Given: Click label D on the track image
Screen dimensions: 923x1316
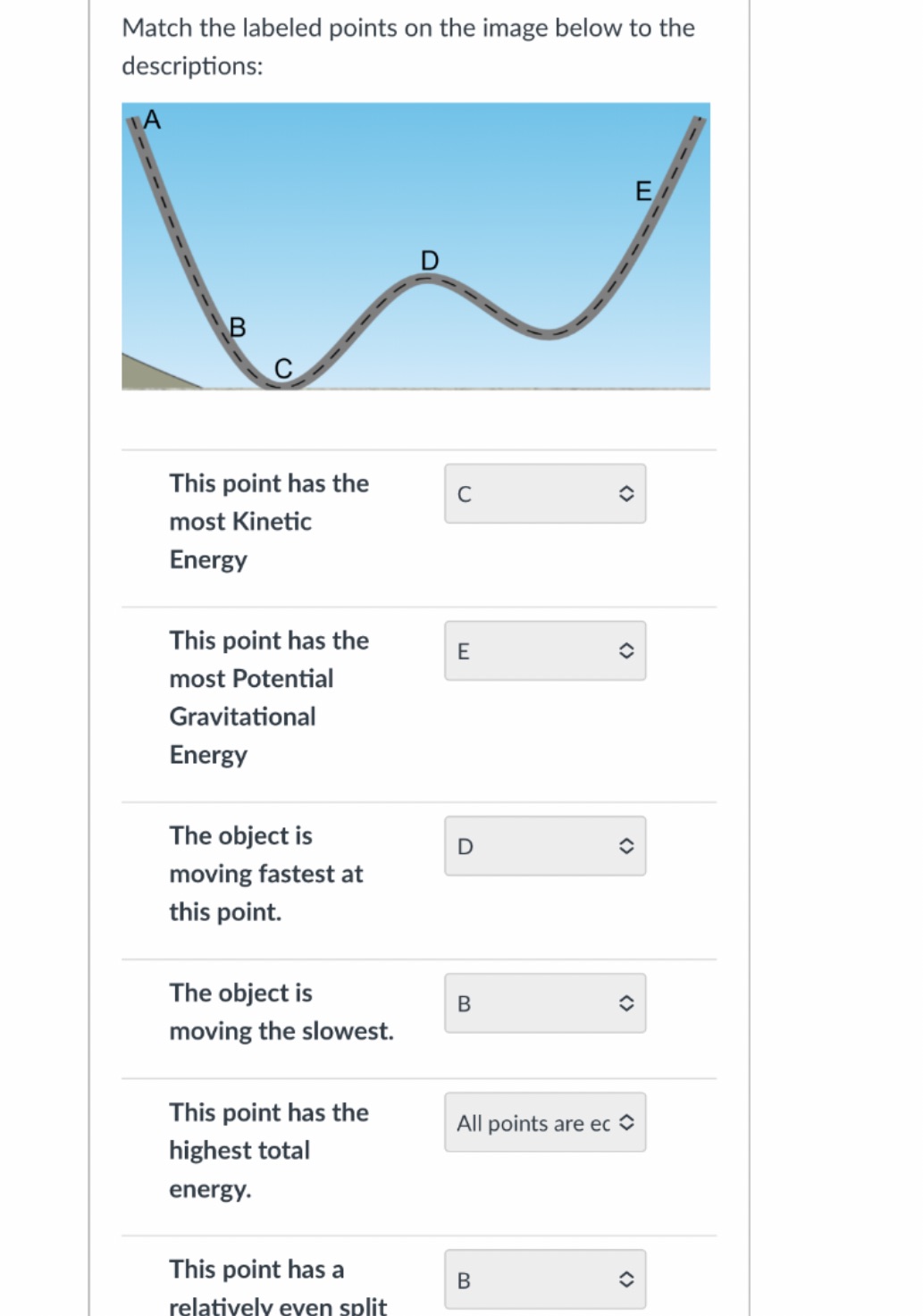Looking at the screenshot, I should pos(430,261).
